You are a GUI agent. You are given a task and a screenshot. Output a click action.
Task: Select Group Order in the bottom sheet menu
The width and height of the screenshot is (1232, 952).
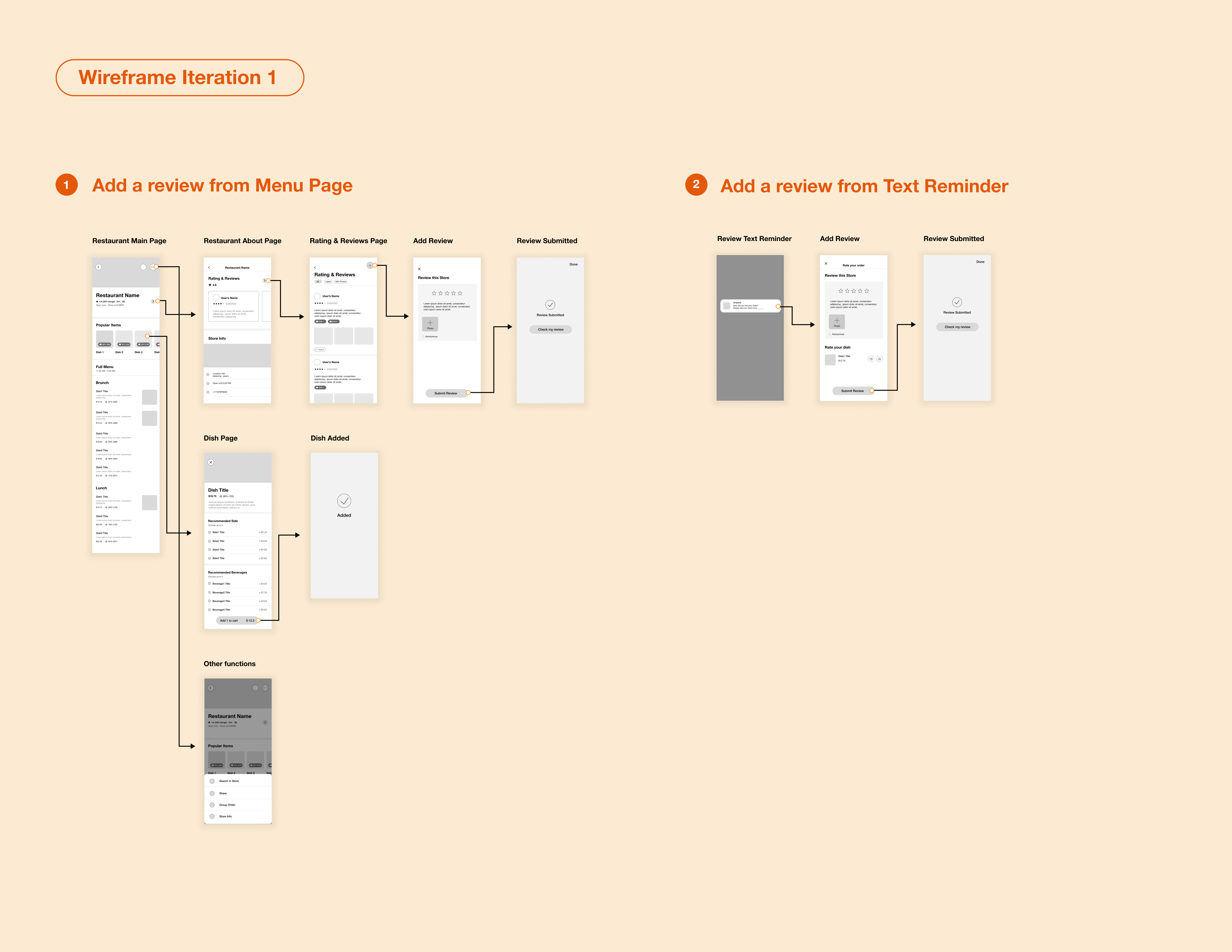[227, 805]
